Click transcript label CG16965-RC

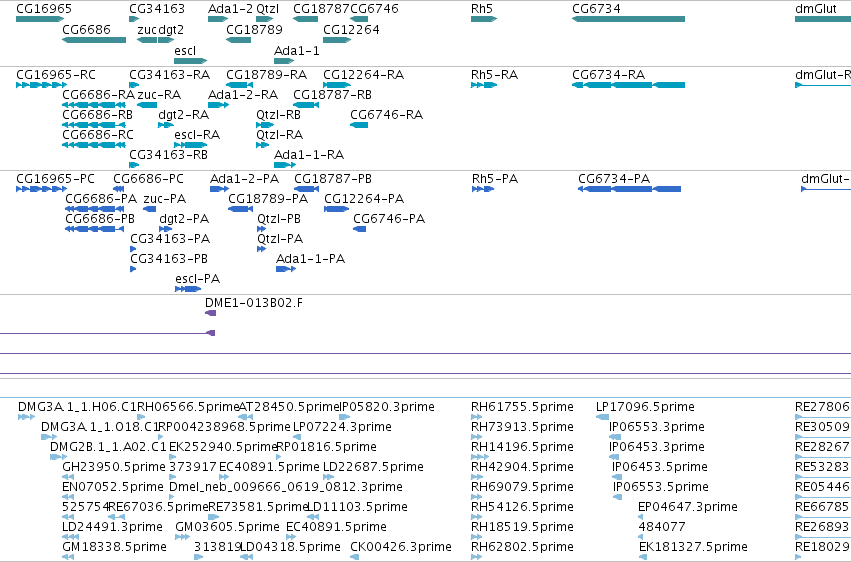pos(56,74)
